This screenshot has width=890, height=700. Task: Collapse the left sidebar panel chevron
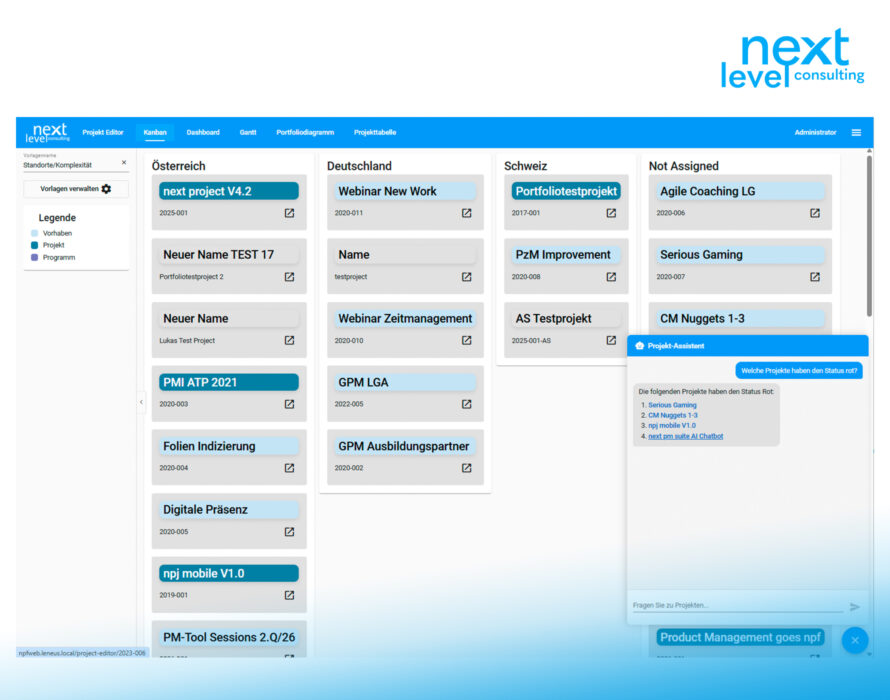point(141,402)
